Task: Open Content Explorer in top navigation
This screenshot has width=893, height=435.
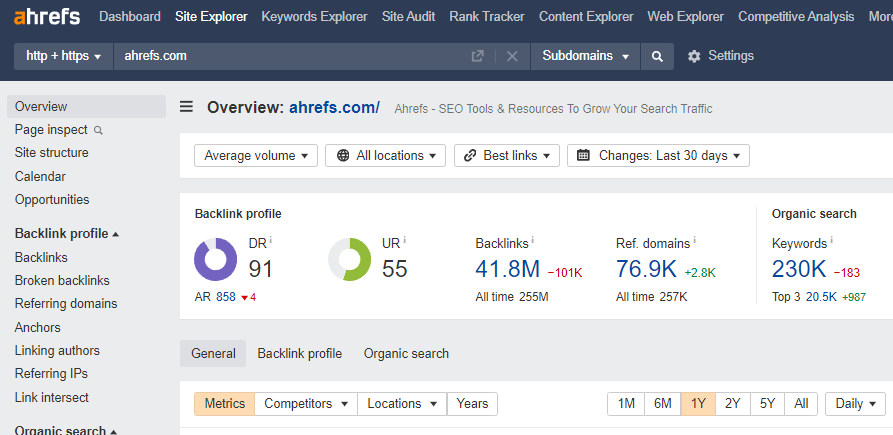Action: click(586, 17)
